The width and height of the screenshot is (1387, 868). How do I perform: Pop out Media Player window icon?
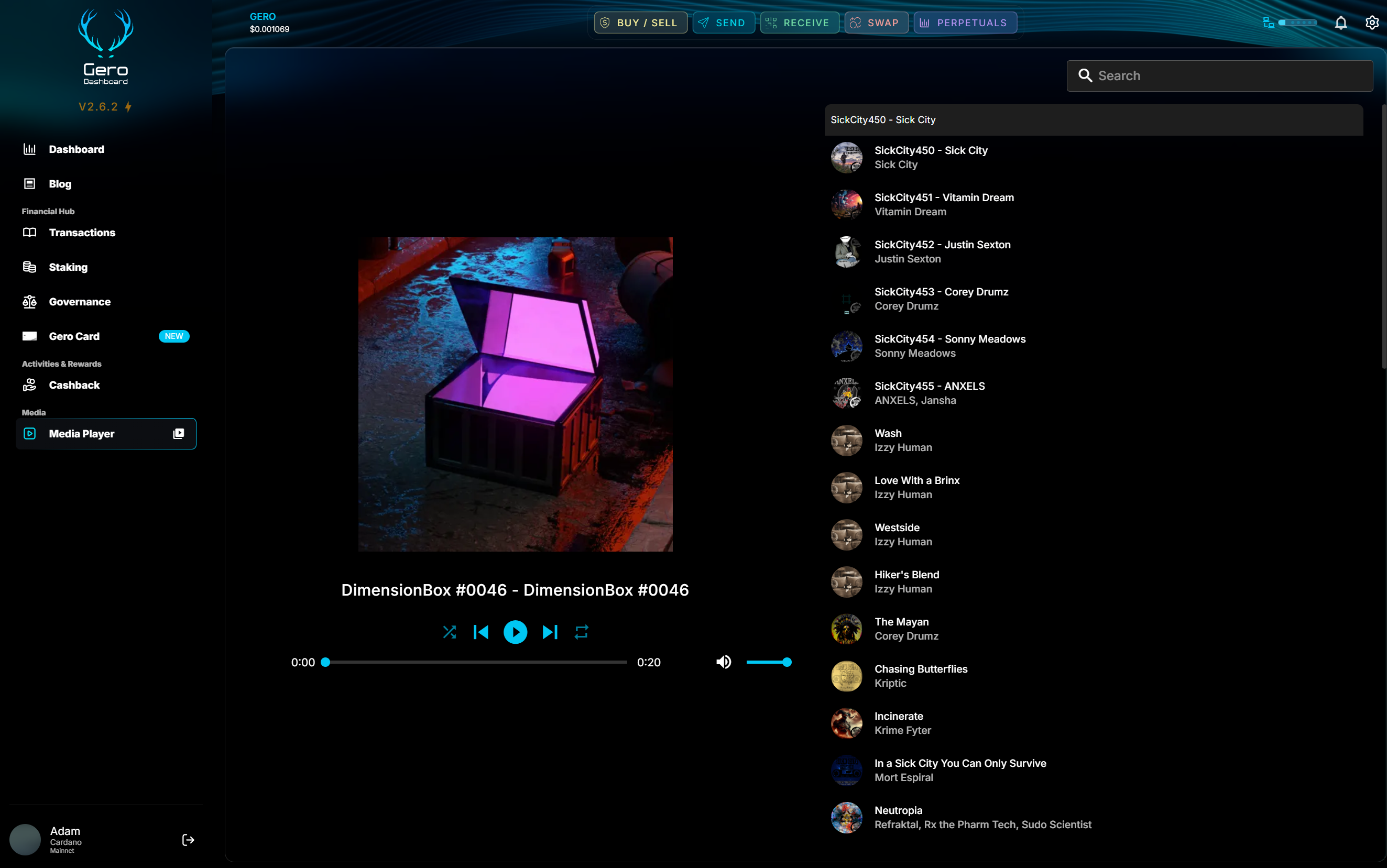point(179,433)
